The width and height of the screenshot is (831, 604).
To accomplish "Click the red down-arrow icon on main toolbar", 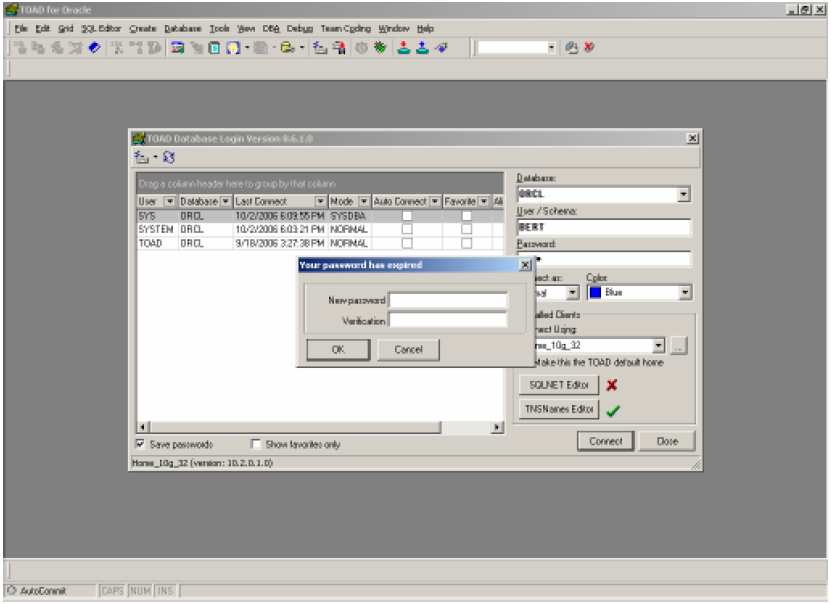I will pos(404,48).
